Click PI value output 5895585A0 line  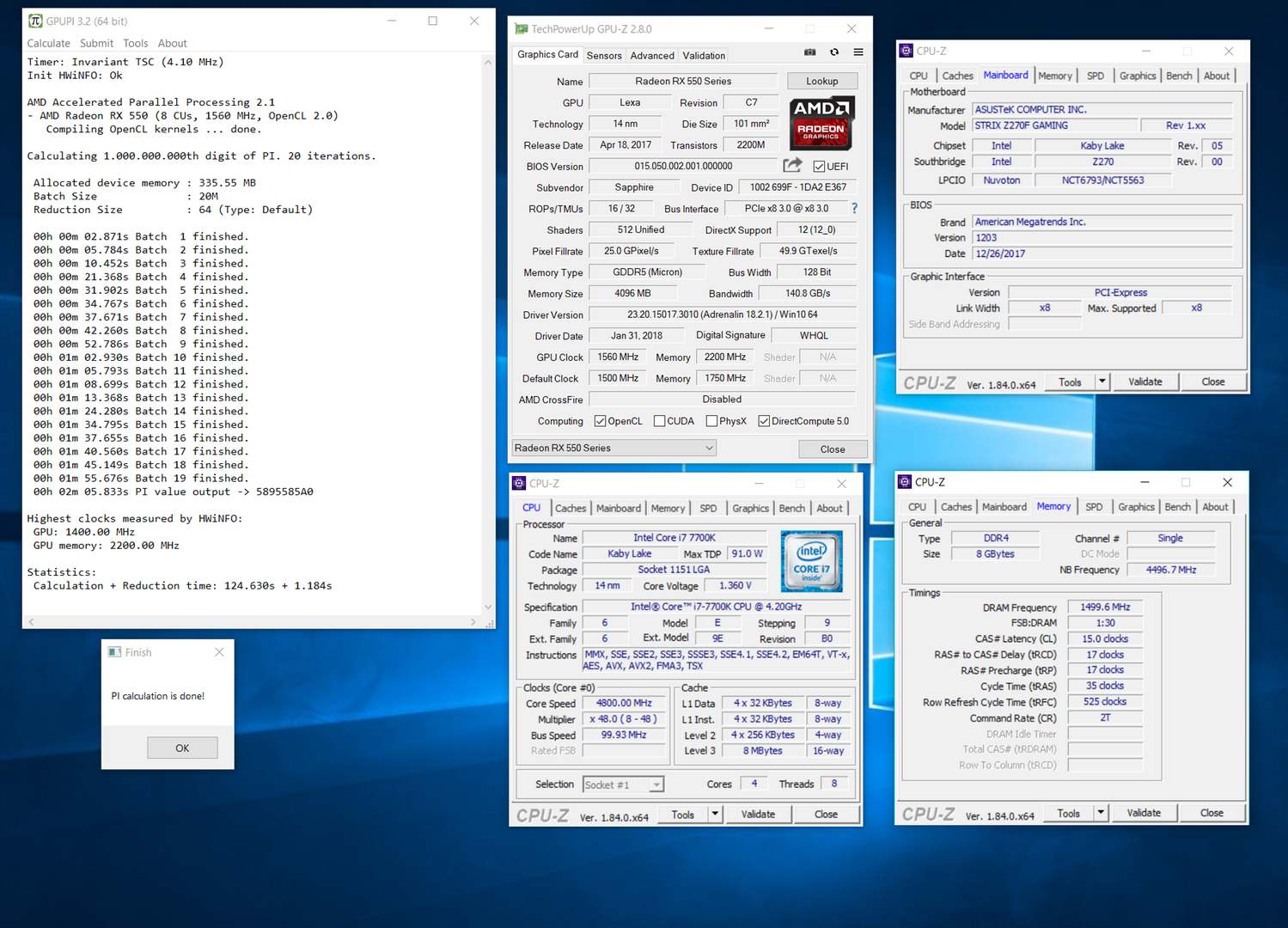[x=173, y=491]
